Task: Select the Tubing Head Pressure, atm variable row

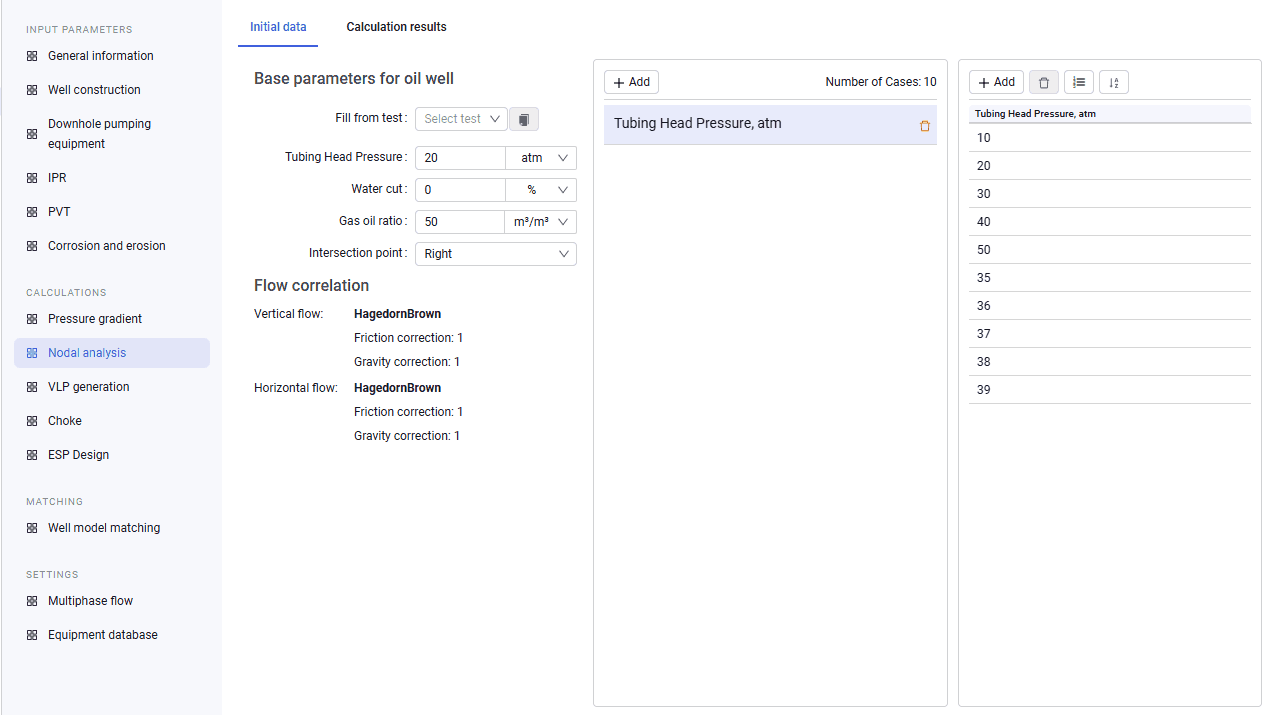Action: point(770,125)
